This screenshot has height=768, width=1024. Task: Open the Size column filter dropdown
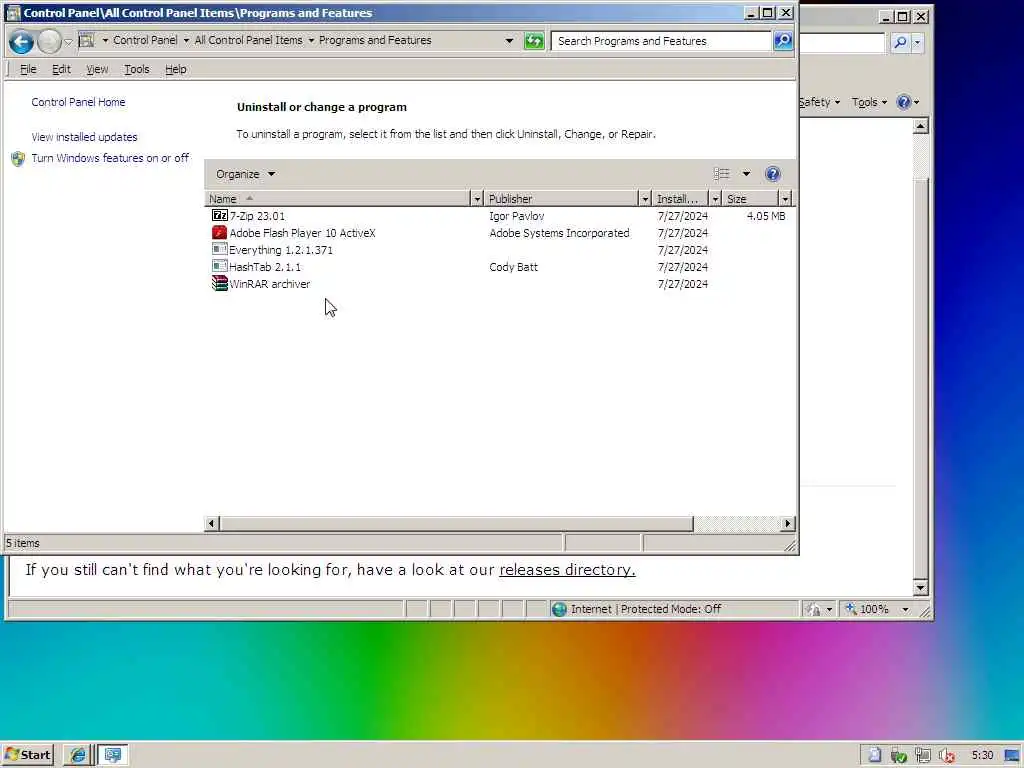[785, 199]
